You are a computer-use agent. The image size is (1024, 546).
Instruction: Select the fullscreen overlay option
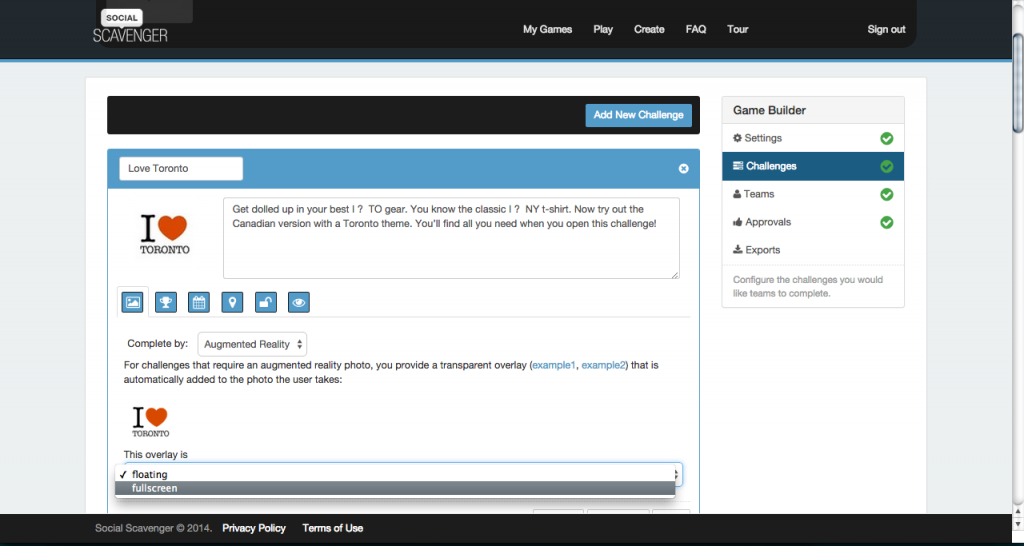395,488
